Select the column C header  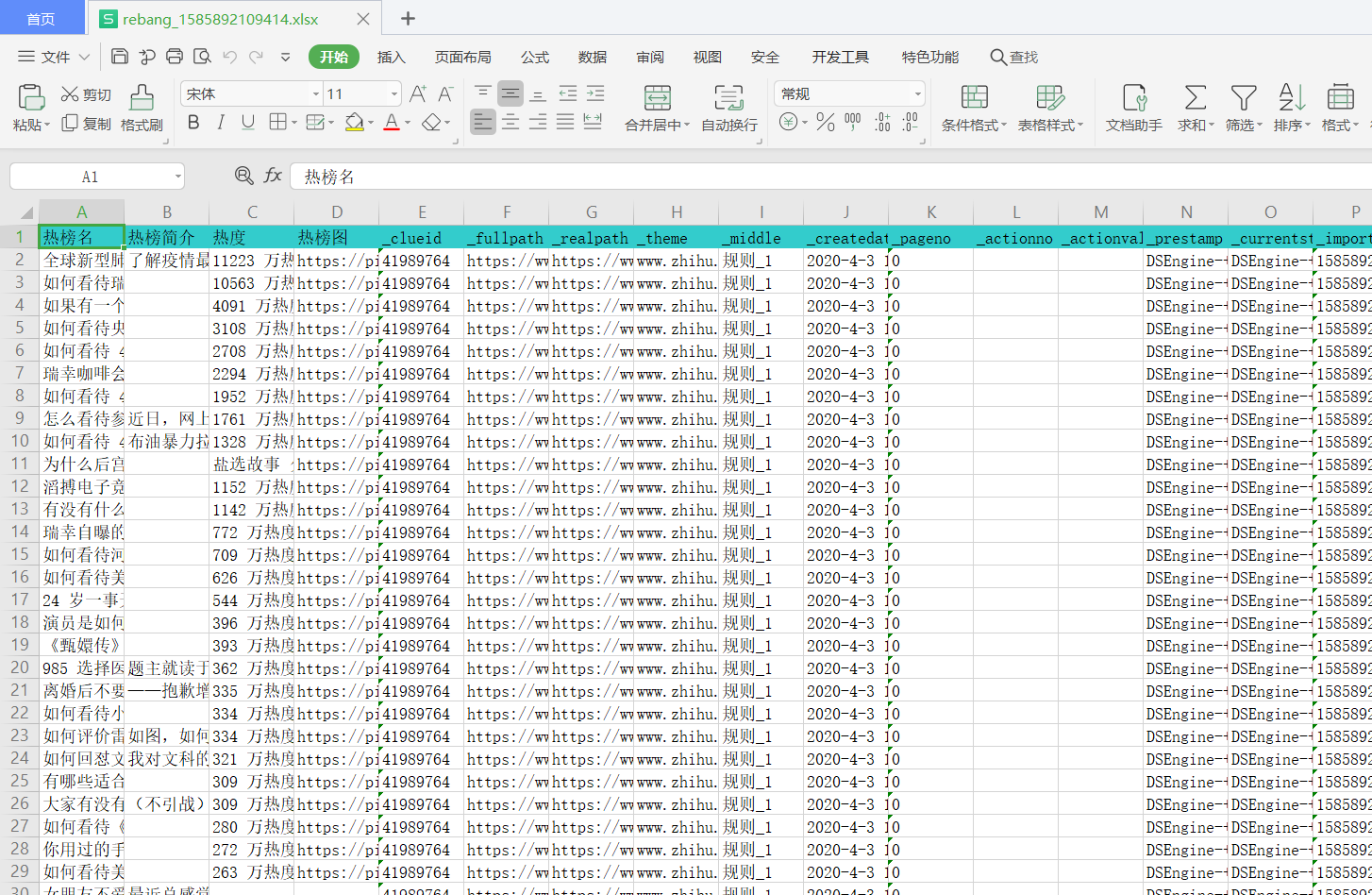point(252,212)
